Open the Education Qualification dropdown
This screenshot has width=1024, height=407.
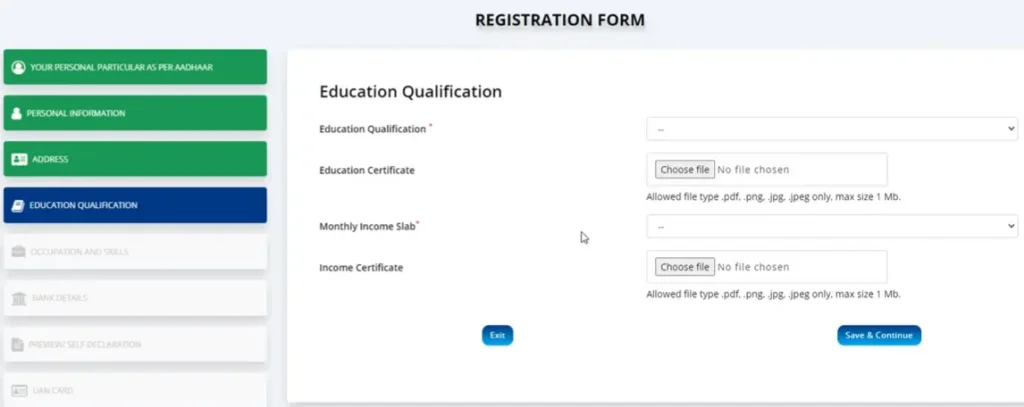[x=831, y=129]
